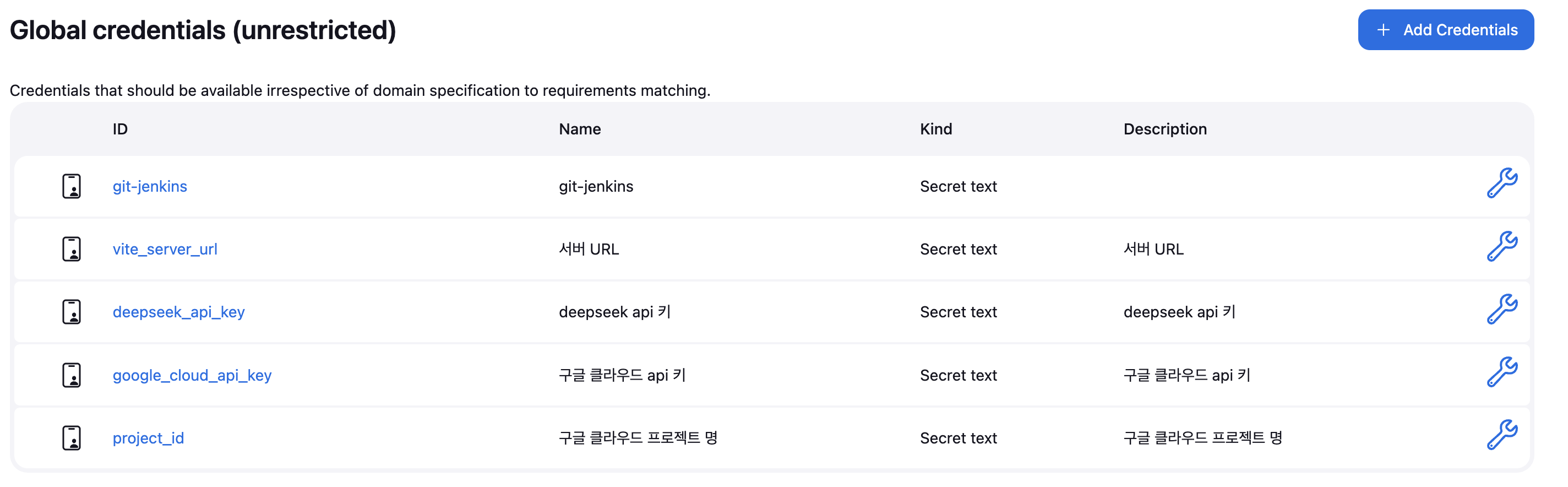Click the credential icon beside google_cloud_api_key
Image resolution: width=1568 pixels, height=487 pixels.
(72, 375)
